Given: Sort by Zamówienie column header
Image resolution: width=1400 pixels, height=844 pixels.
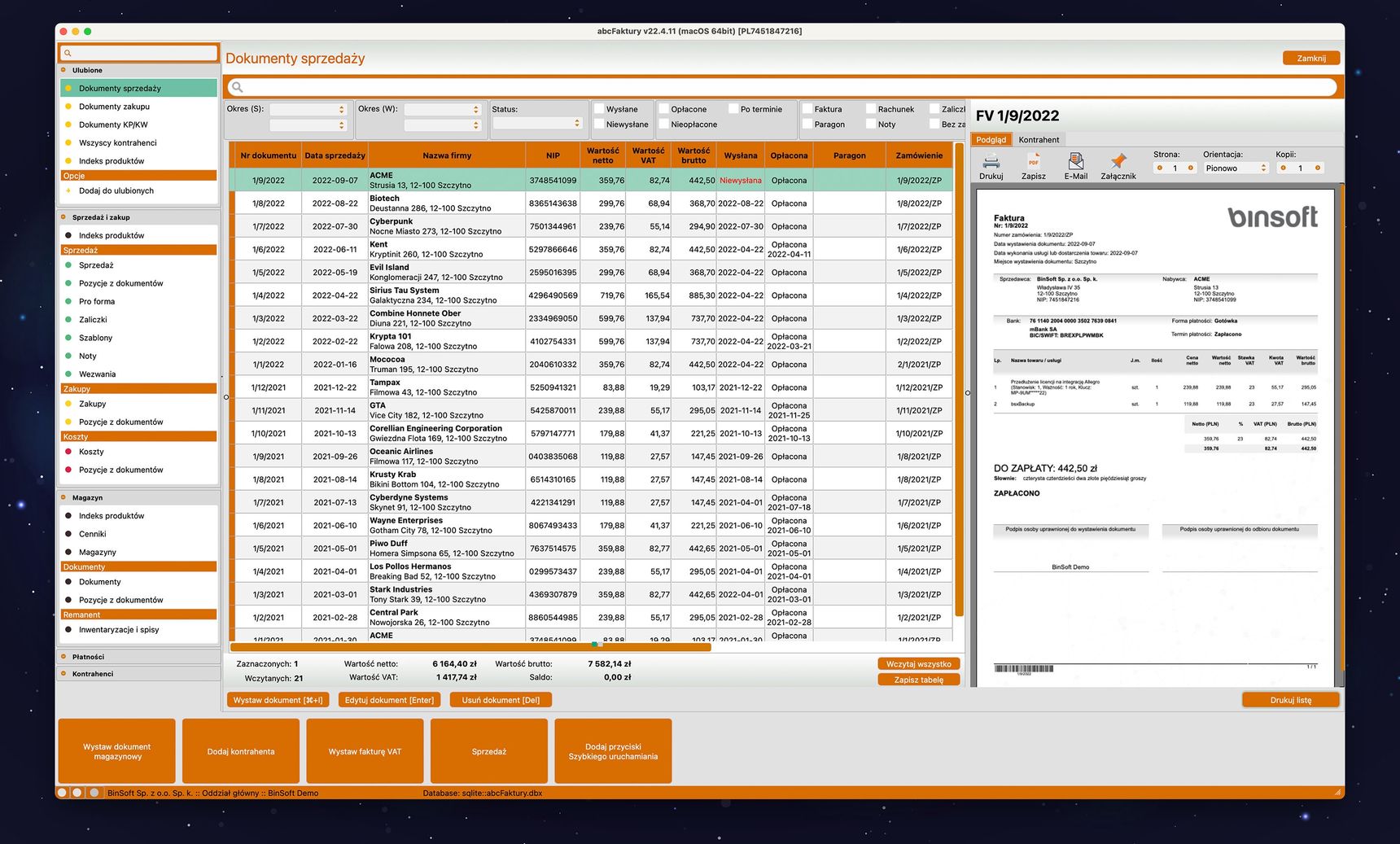Looking at the screenshot, I should [919, 155].
